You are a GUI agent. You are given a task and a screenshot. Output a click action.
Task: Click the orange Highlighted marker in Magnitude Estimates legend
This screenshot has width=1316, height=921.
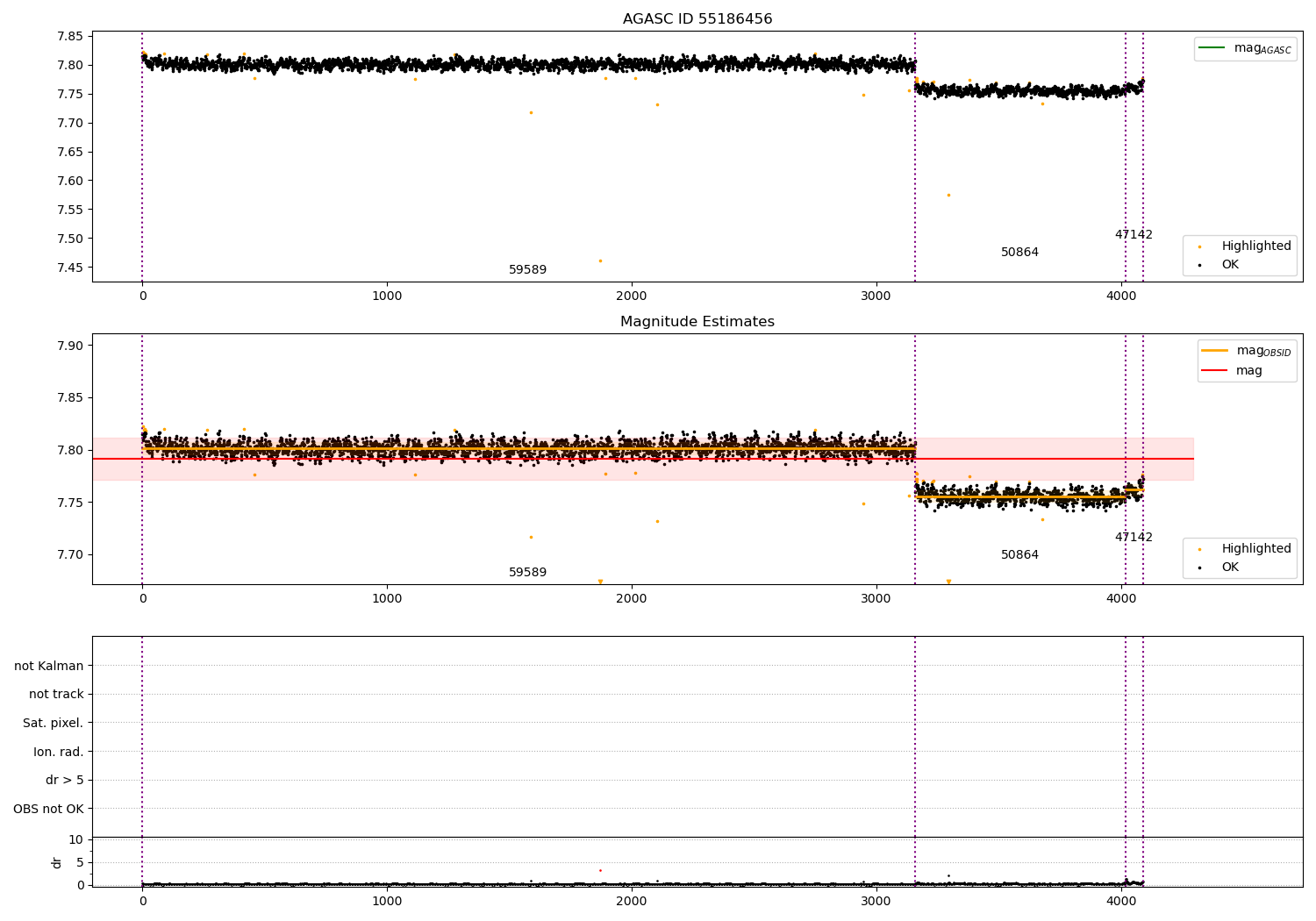pos(1199,549)
